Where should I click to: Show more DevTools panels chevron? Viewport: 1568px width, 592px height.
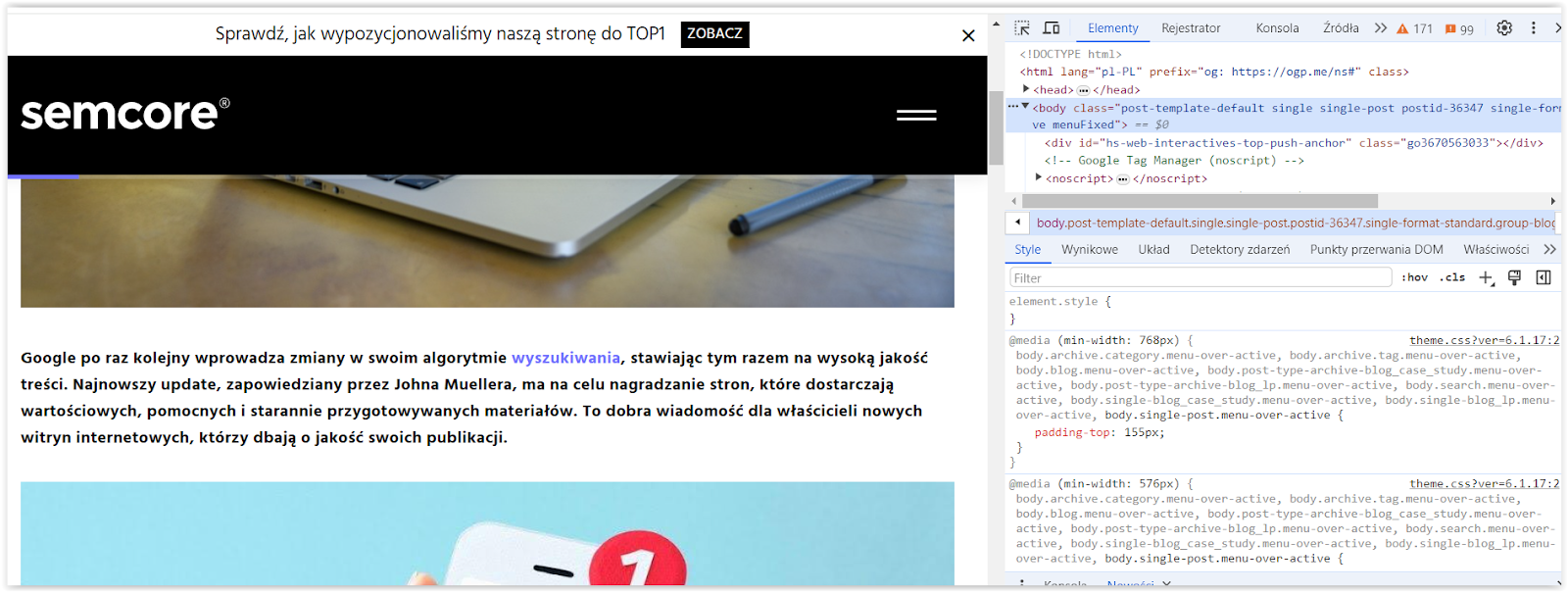[1381, 27]
